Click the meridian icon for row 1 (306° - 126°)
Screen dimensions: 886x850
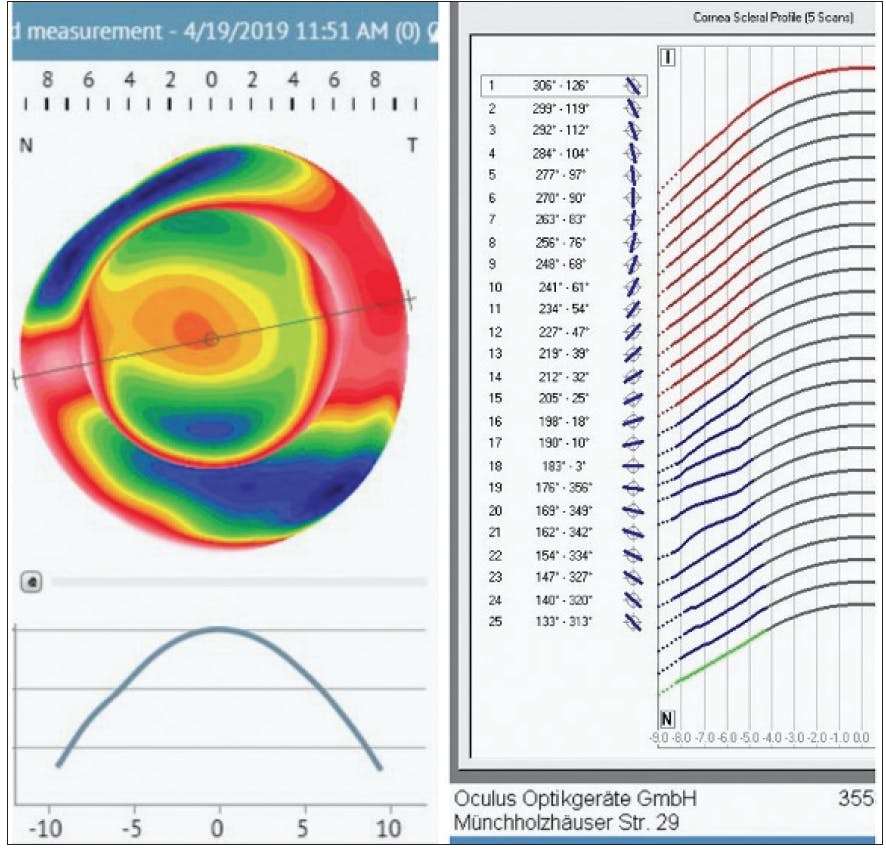pos(632,86)
